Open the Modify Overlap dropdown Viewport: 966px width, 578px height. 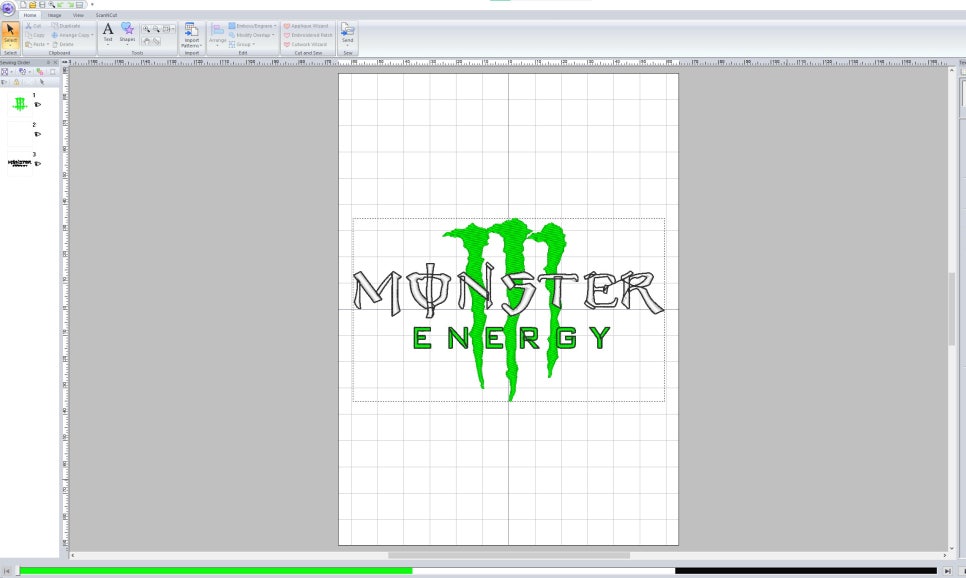(252, 35)
